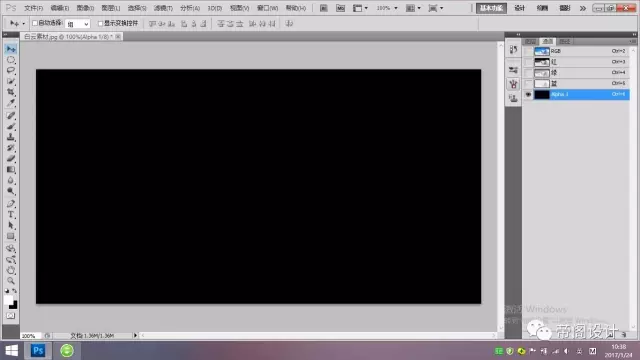This screenshot has width=640, height=360.
Task: Select the Essentials workspace button
Action: click(491, 8)
